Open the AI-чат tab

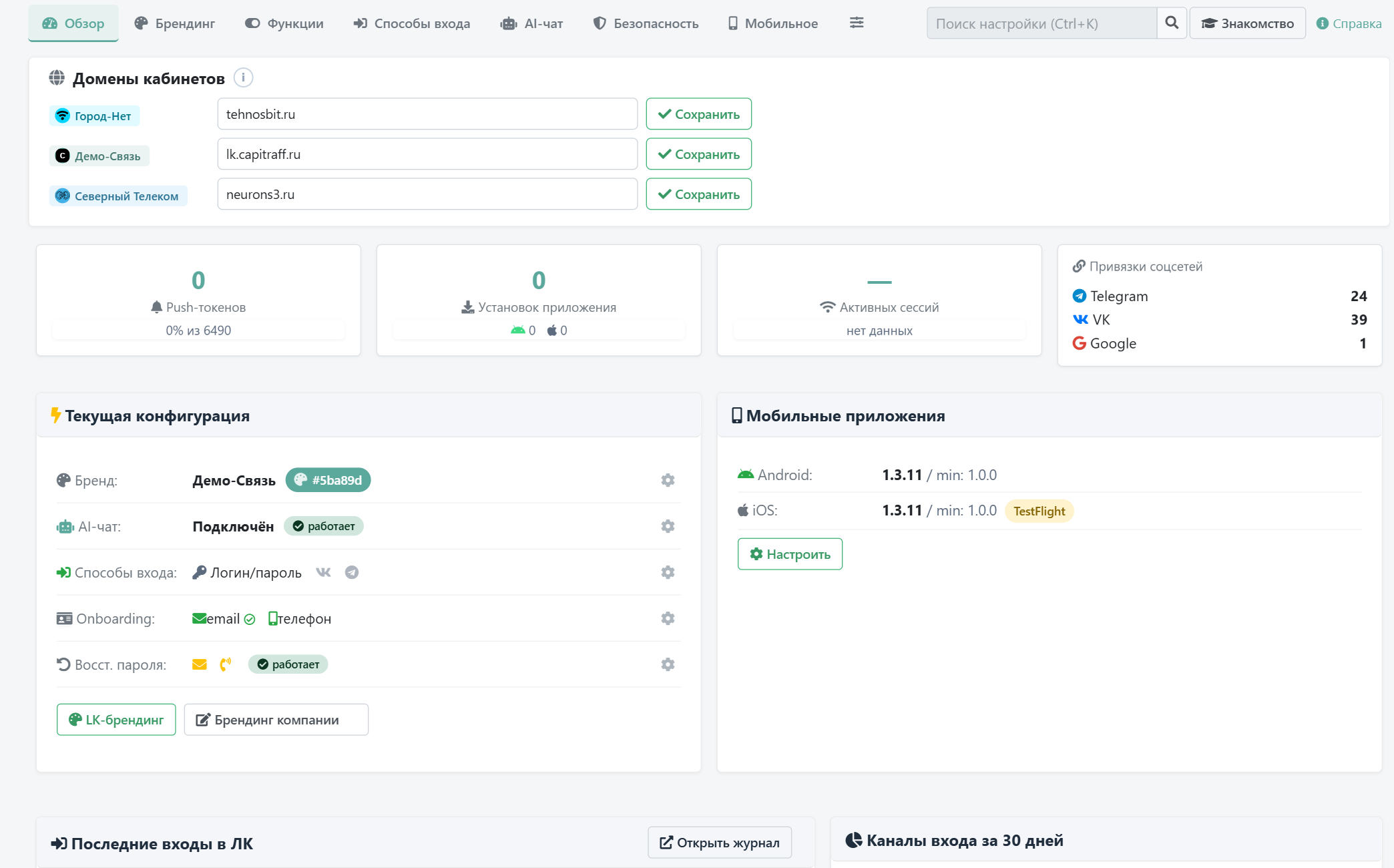532,23
